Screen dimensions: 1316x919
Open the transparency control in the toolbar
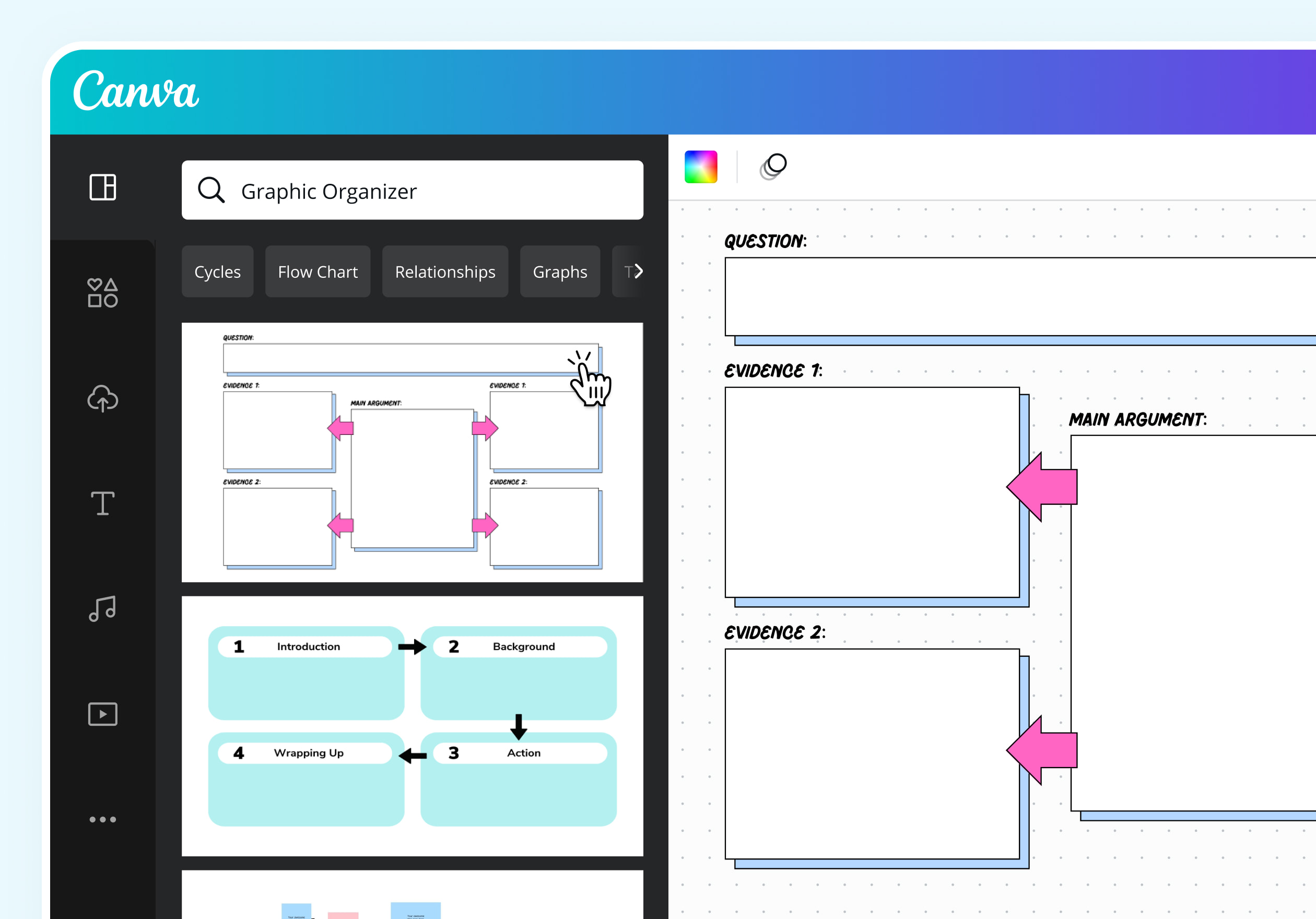coord(773,167)
